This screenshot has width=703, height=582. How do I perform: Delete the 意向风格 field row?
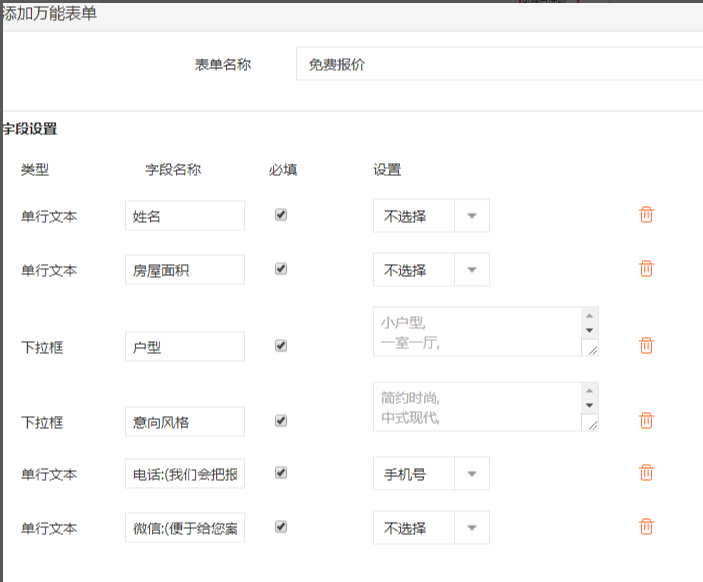[646, 421]
